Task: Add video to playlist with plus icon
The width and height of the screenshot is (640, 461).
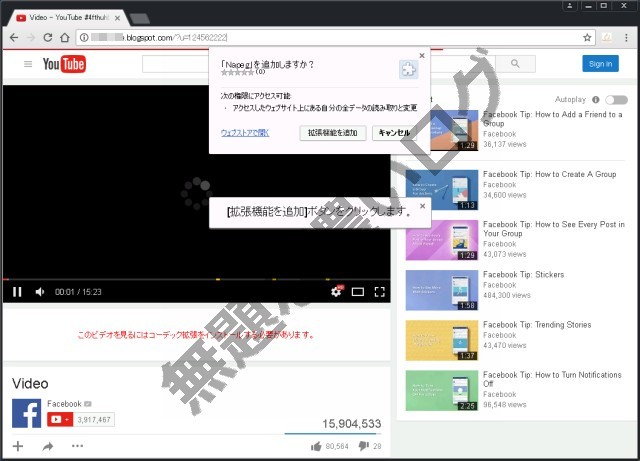Action: click(x=18, y=446)
